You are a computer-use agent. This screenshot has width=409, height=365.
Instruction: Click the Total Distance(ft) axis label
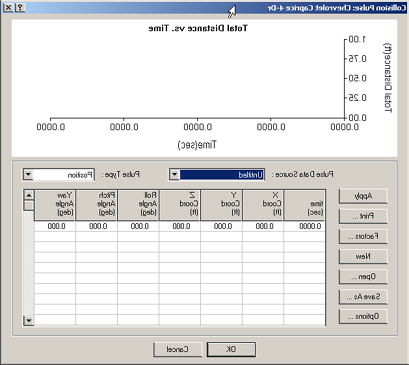coord(387,78)
